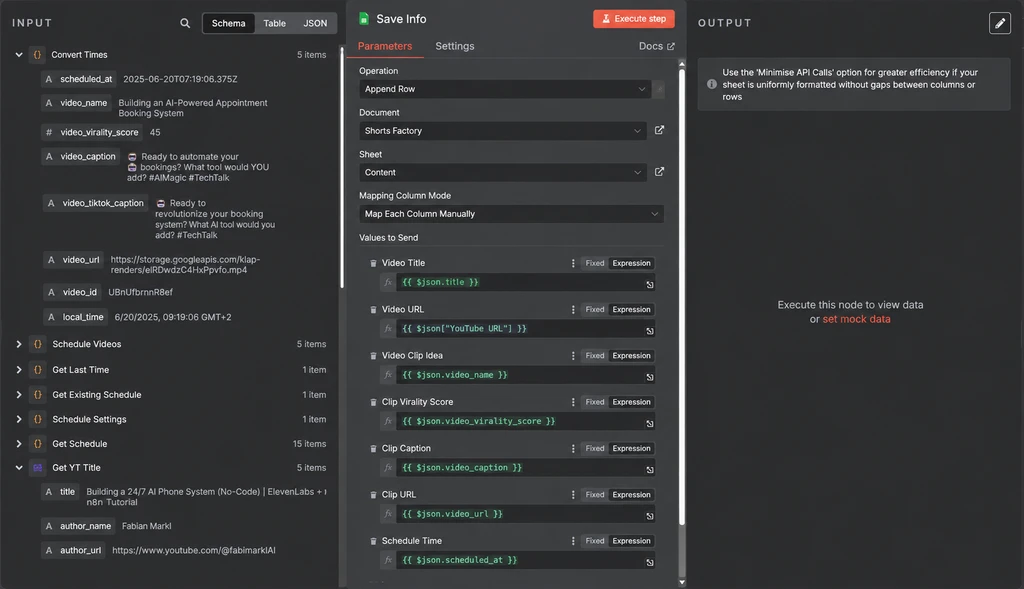This screenshot has width=1024, height=589.
Task: Expand the Schedule Videos node
Action: coord(19,344)
